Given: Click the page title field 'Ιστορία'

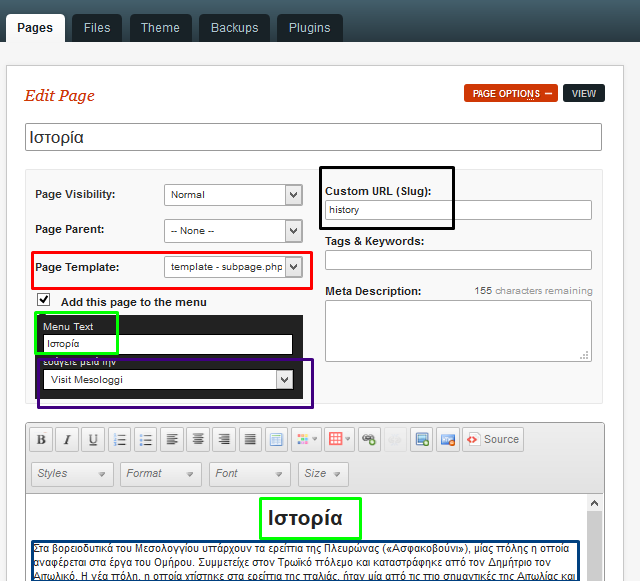Looking at the screenshot, I should (313, 137).
